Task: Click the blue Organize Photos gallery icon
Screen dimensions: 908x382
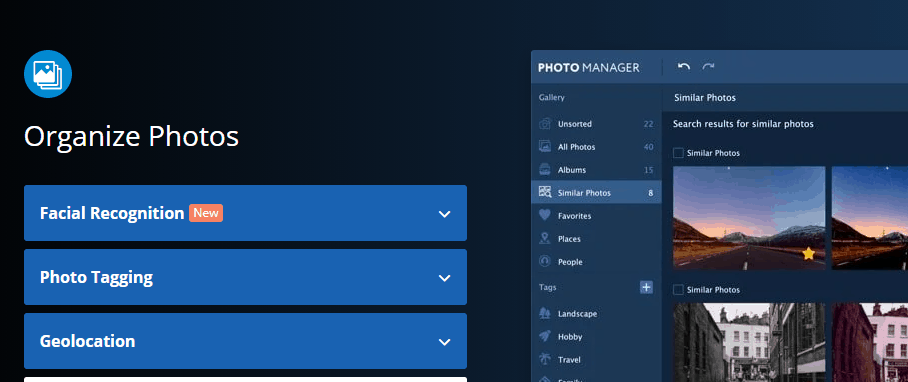Action: coord(48,74)
